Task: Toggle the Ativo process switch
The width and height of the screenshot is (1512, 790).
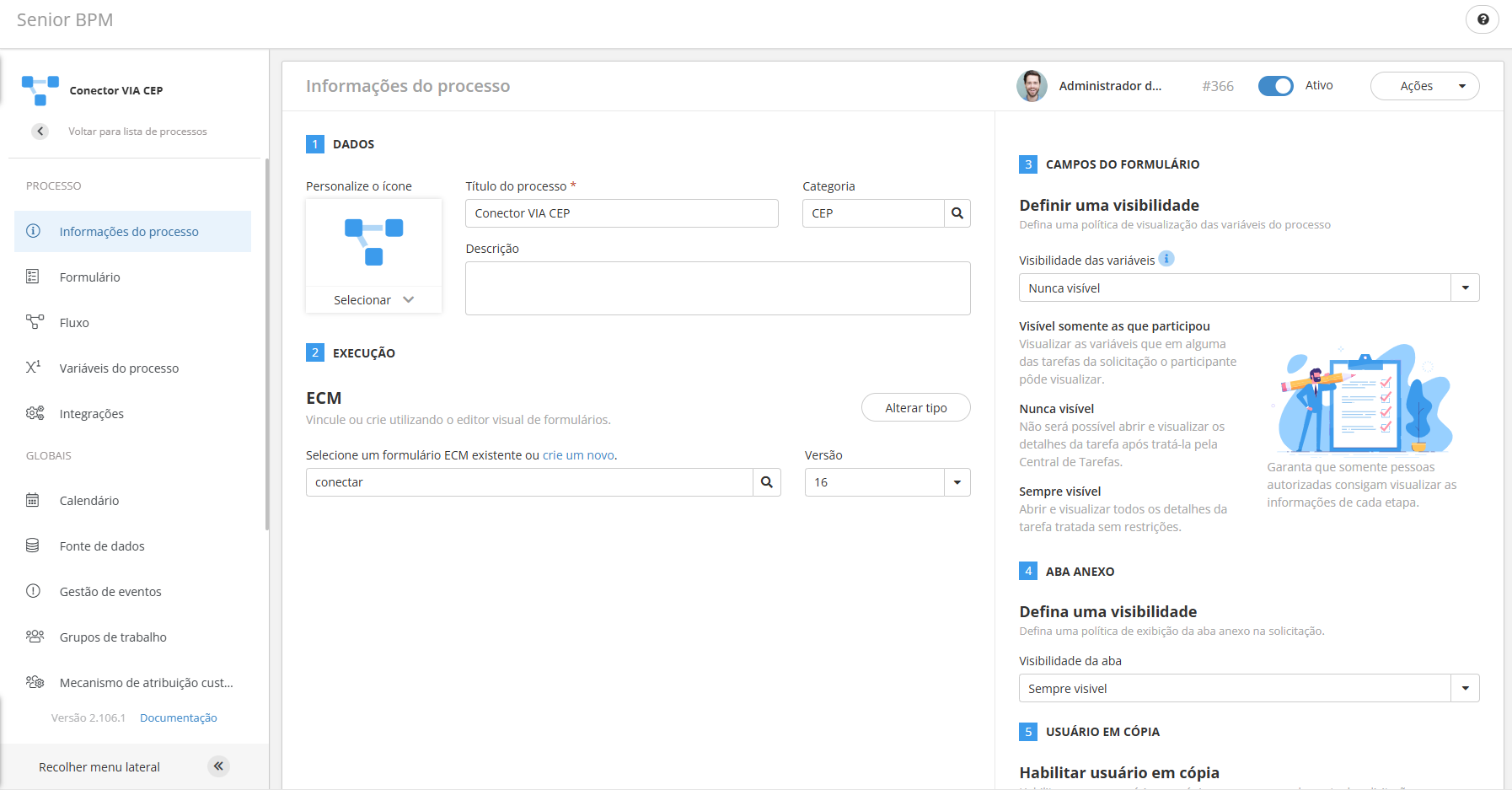Action: (x=1275, y=86)
